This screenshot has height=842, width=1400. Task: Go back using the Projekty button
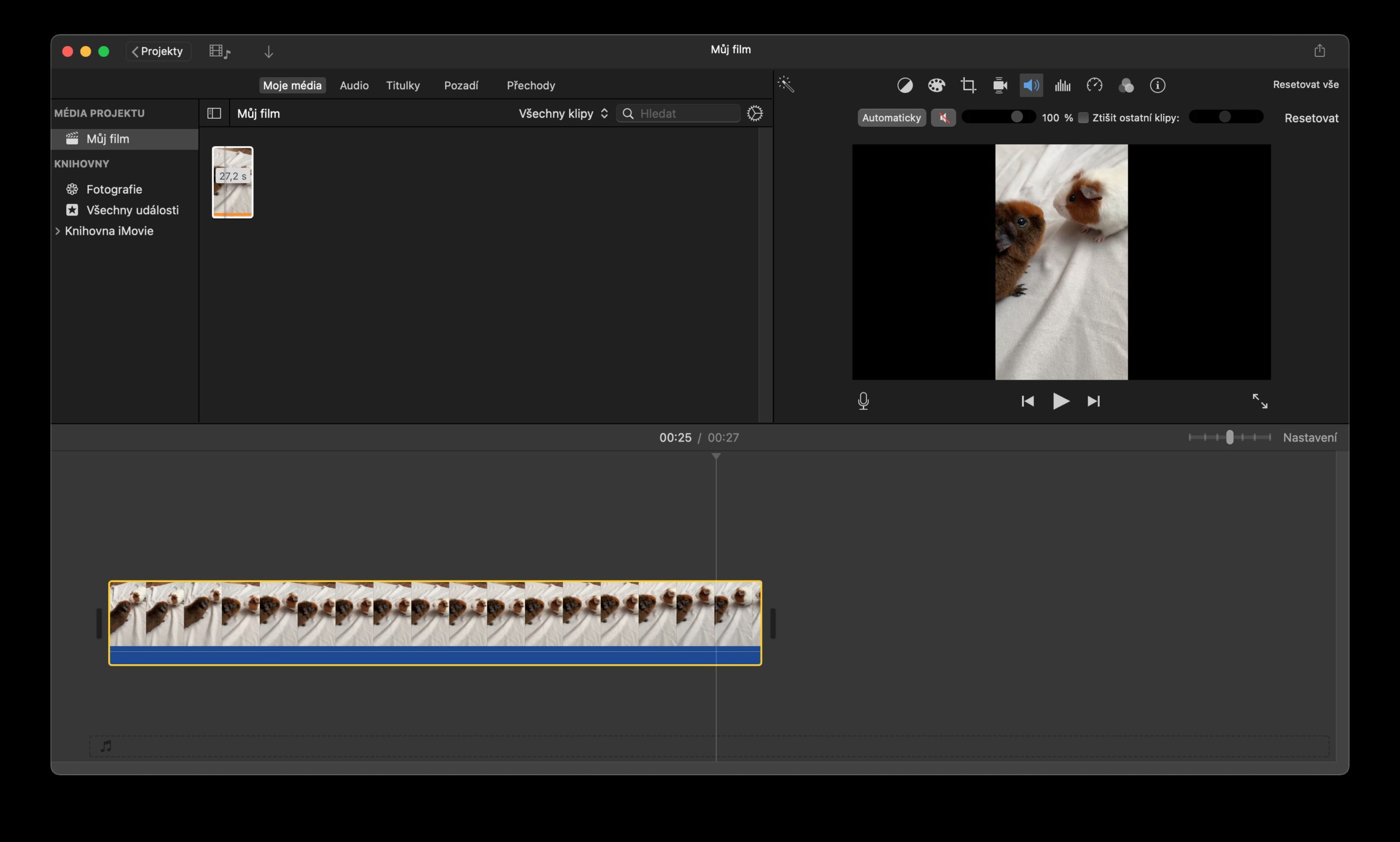tap(157, 50)
